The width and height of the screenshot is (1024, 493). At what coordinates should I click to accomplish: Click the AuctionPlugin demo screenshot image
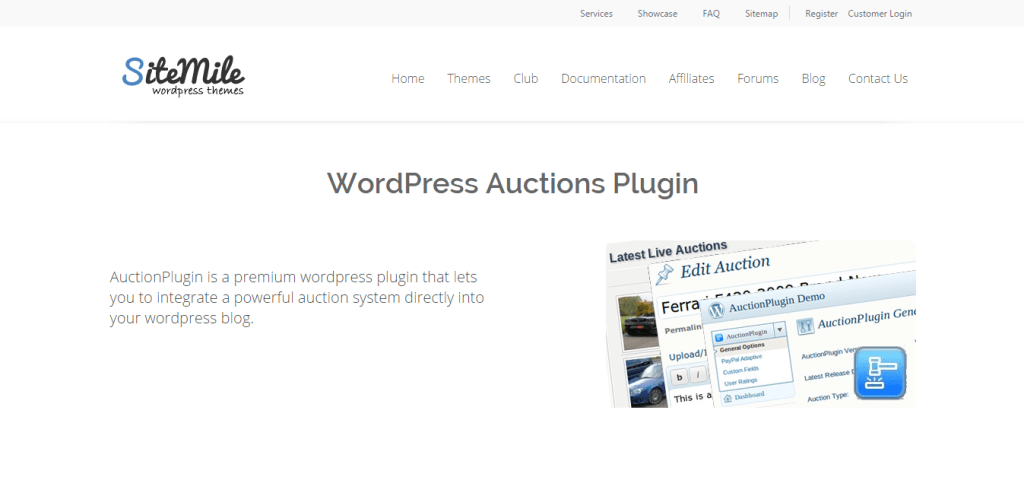coord(761,324)
